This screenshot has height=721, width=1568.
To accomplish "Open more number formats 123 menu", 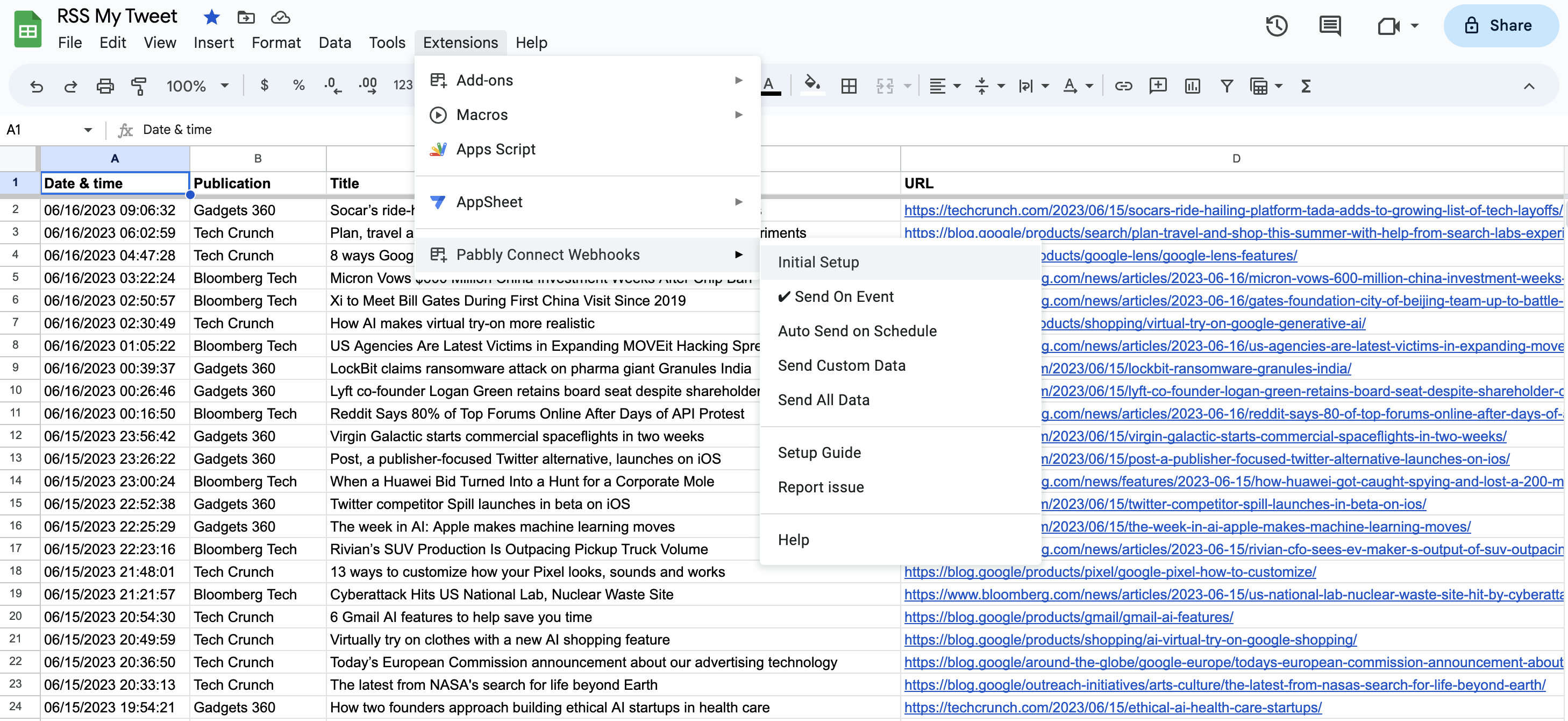I will 402,85.
